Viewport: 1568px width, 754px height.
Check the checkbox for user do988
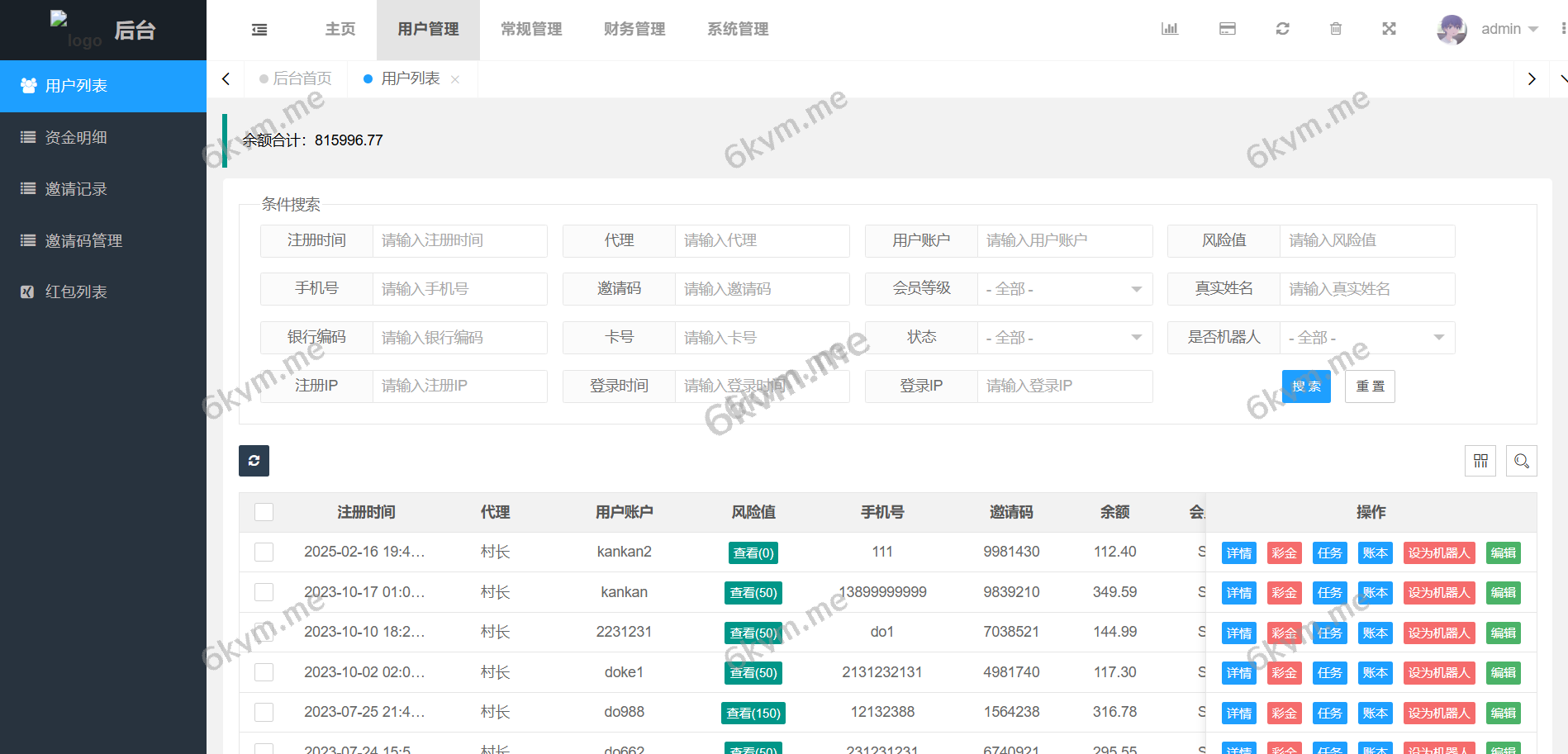(x=264, y=712)
